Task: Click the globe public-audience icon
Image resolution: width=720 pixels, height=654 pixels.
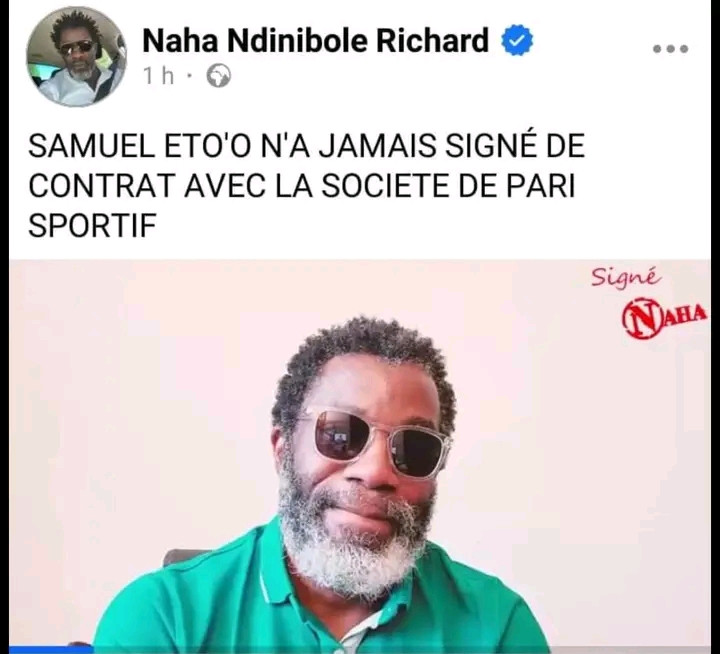Action: coord(219,76)
